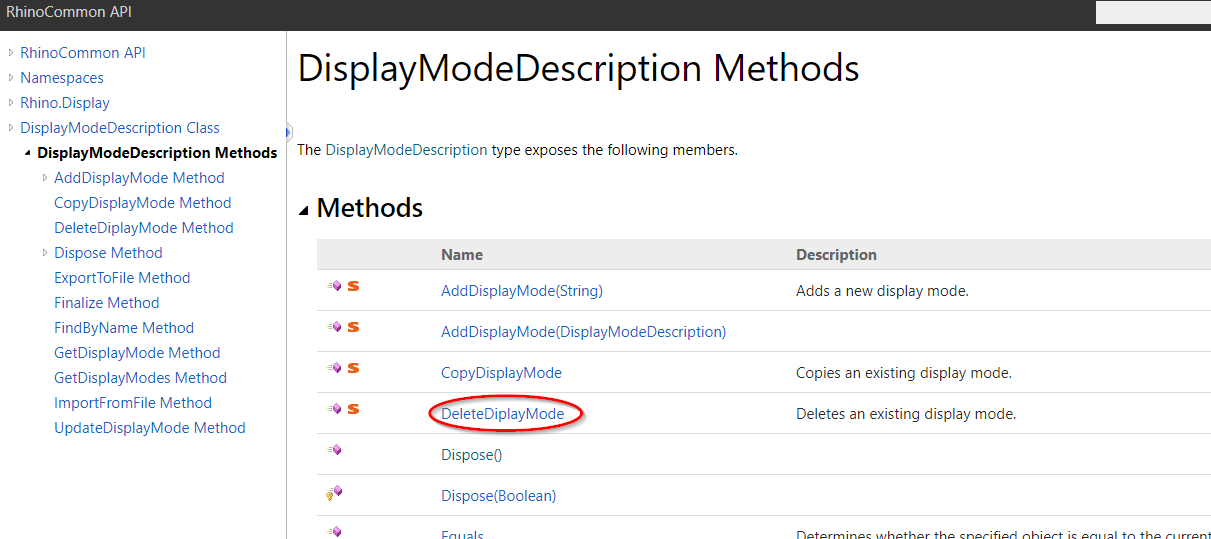Click static S icon in DeleteDiplayMode row
Image resolution: width=1211 pixels, height=539 pixels.
tap(353, 409)
